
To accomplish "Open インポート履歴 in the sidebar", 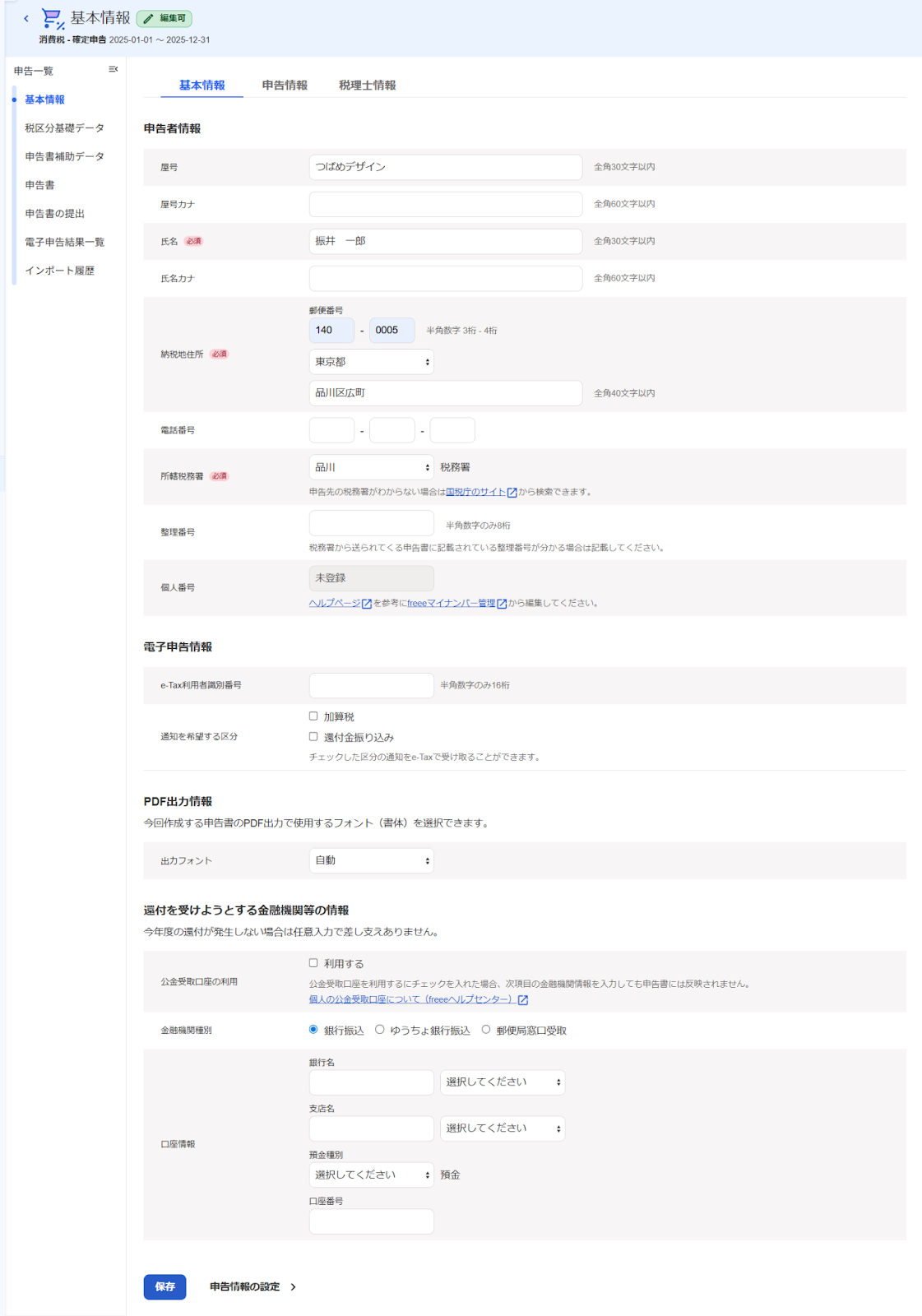I will [x=60, y=271].
